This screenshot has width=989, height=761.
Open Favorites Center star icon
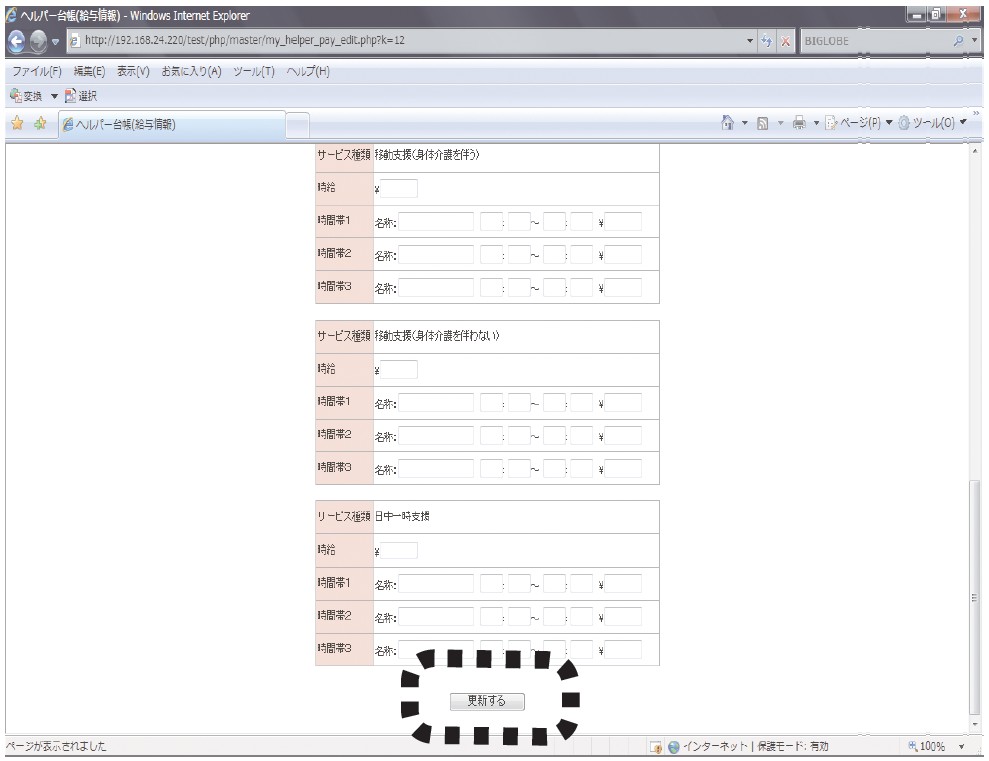coord(17,124)
